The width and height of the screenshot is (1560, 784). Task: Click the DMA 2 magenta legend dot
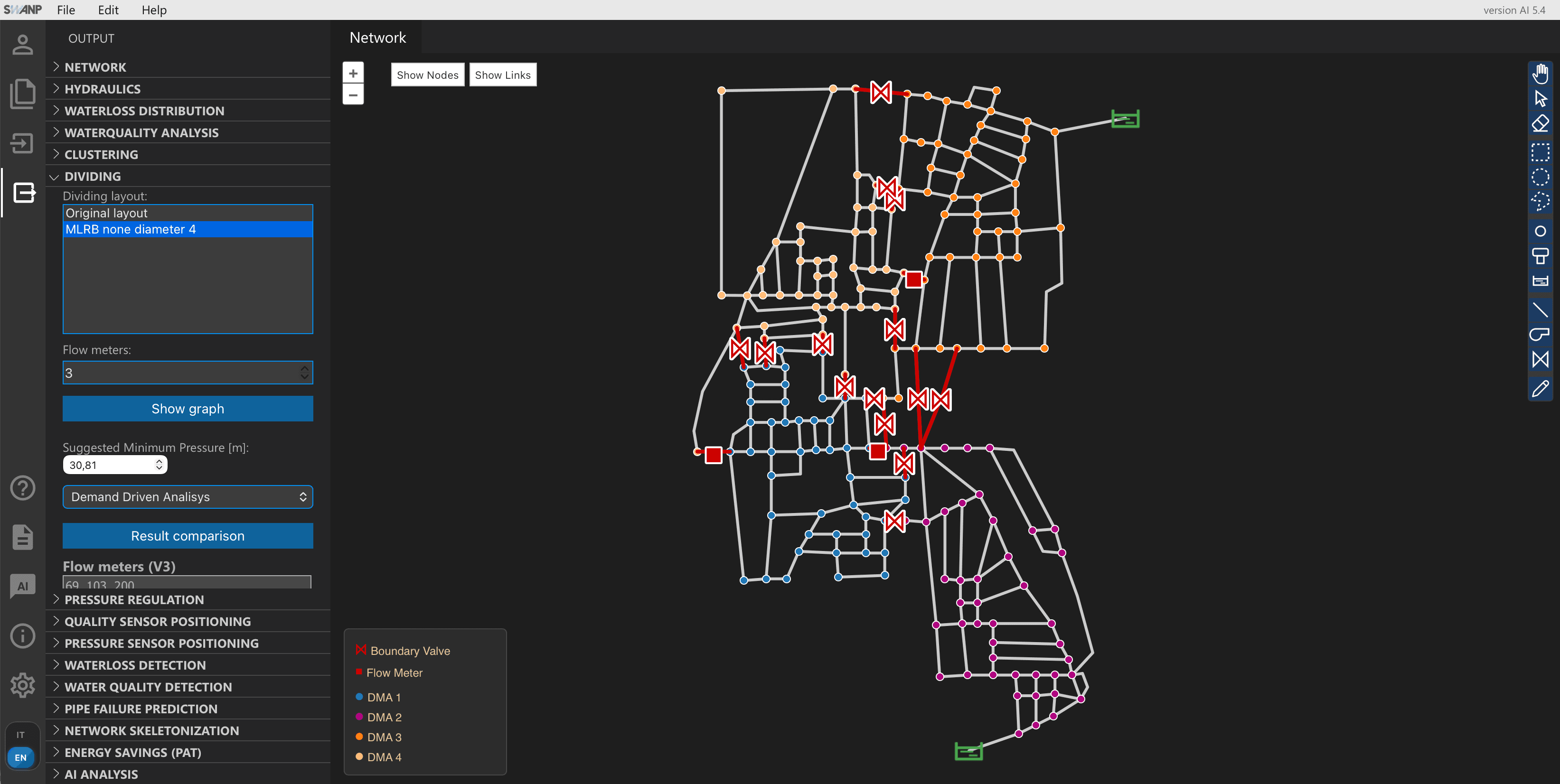coord(359,717)
